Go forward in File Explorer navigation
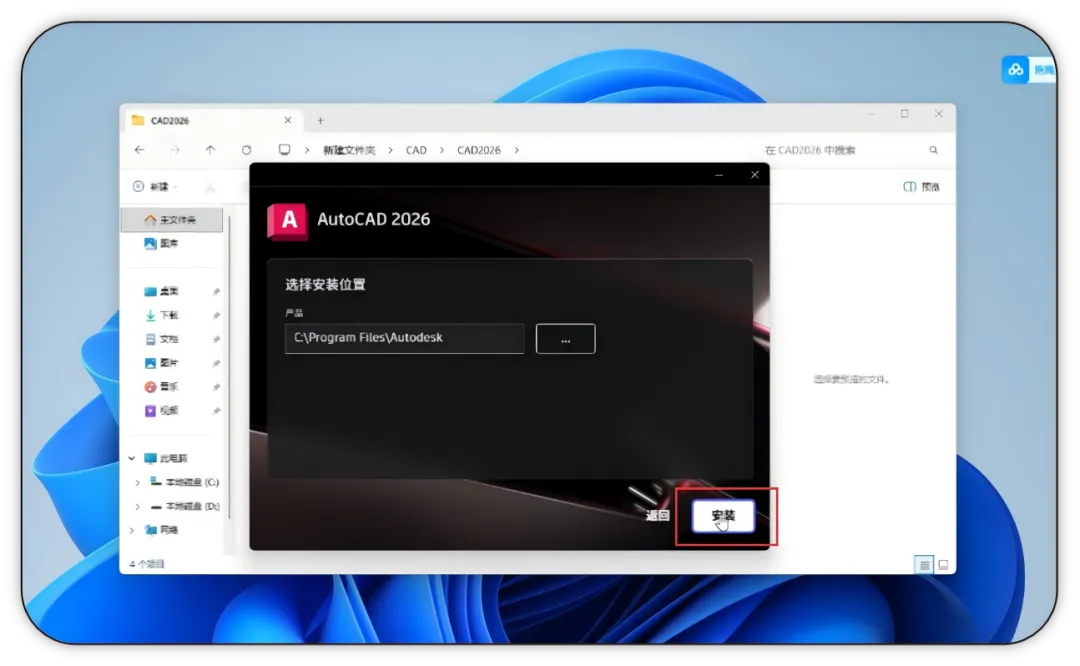1080x666 pixels. click(175, 149)
